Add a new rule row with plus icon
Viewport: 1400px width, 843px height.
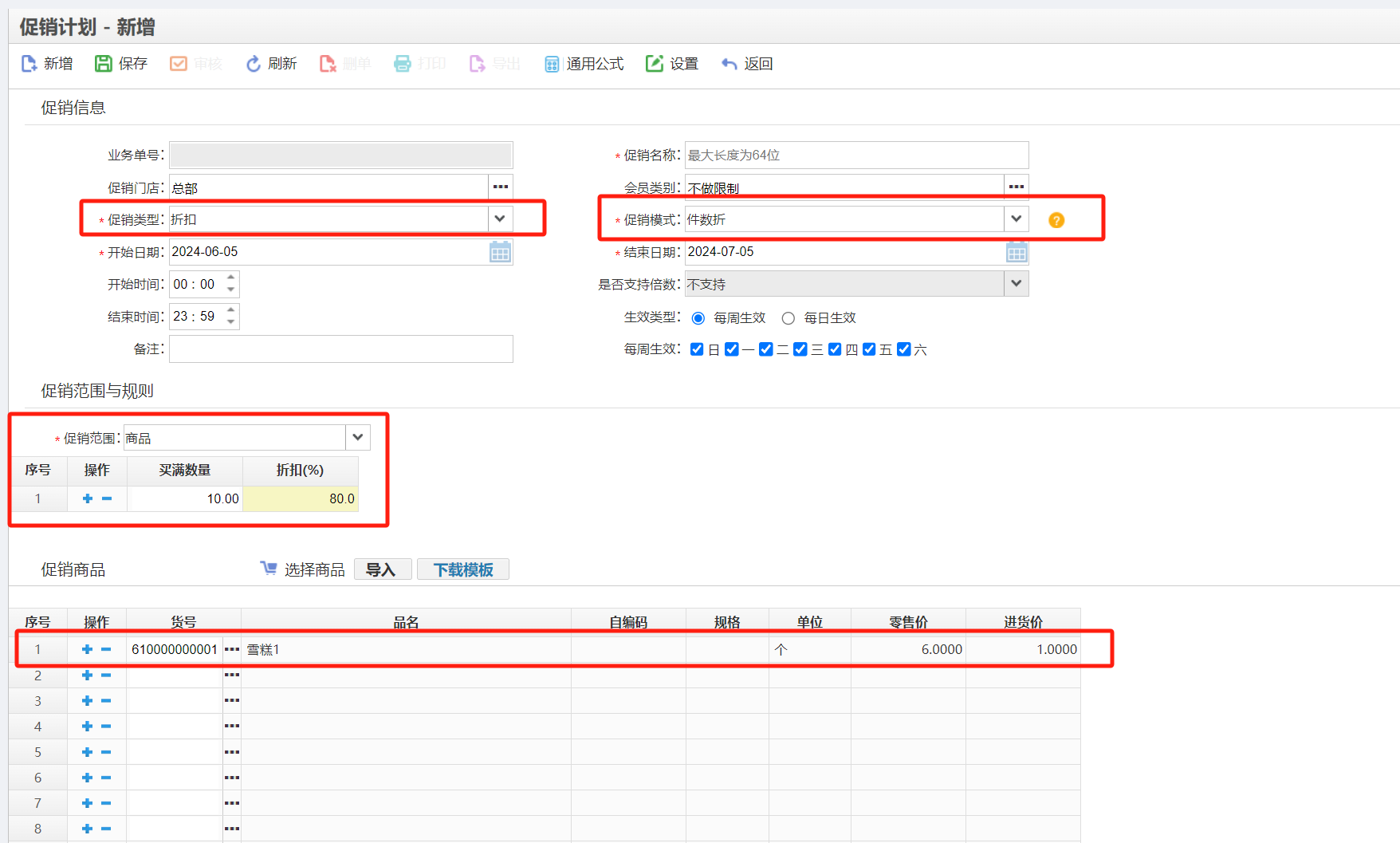pyautogui.click(x=87, y=498)
